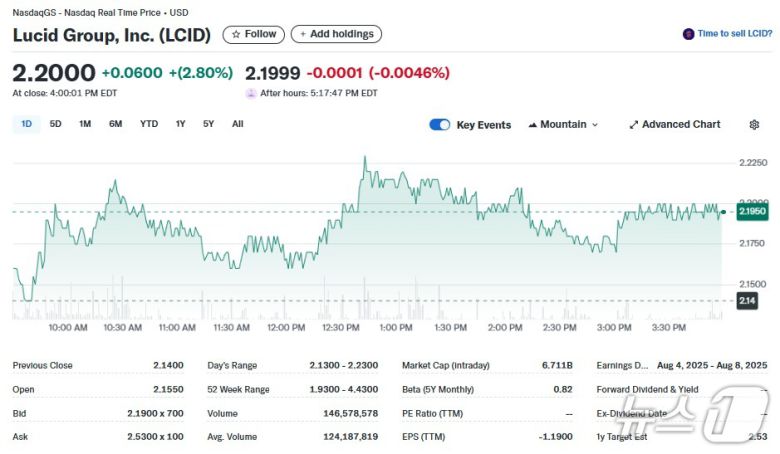Choose the YTD chart range
The width and height of the screenshot is (780, 454).
(149, 124)
